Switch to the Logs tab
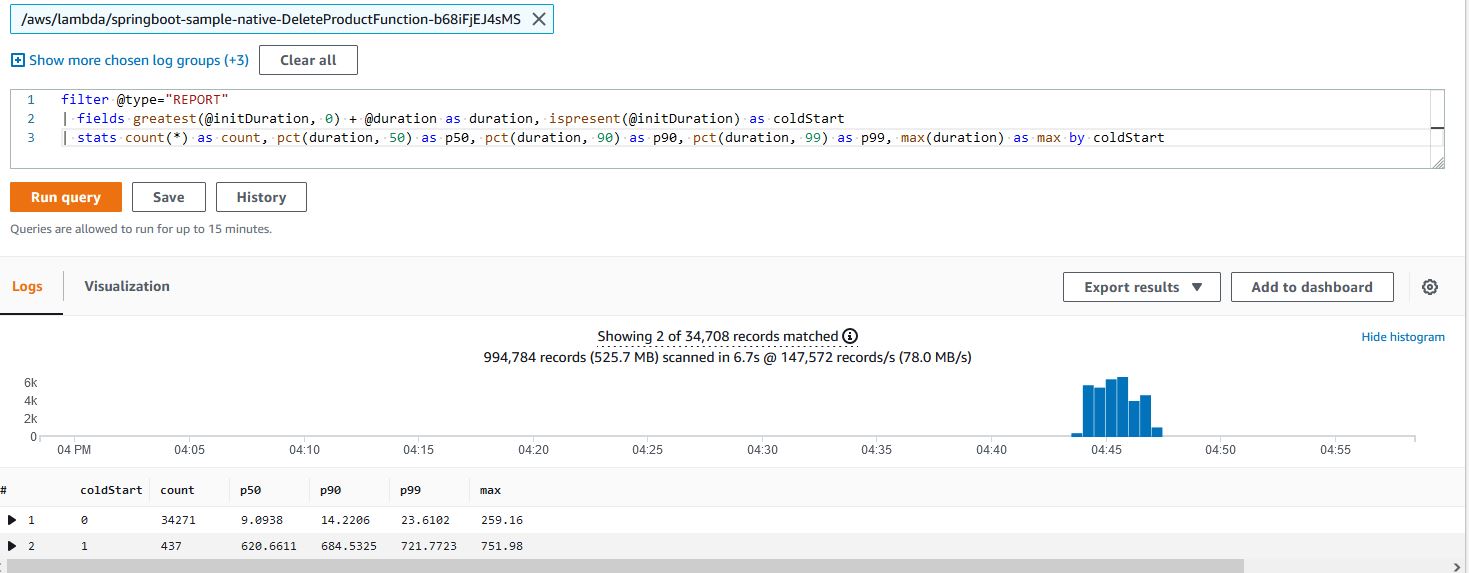Viewport: 1469px width, 573px height. (x=27, y=286)
